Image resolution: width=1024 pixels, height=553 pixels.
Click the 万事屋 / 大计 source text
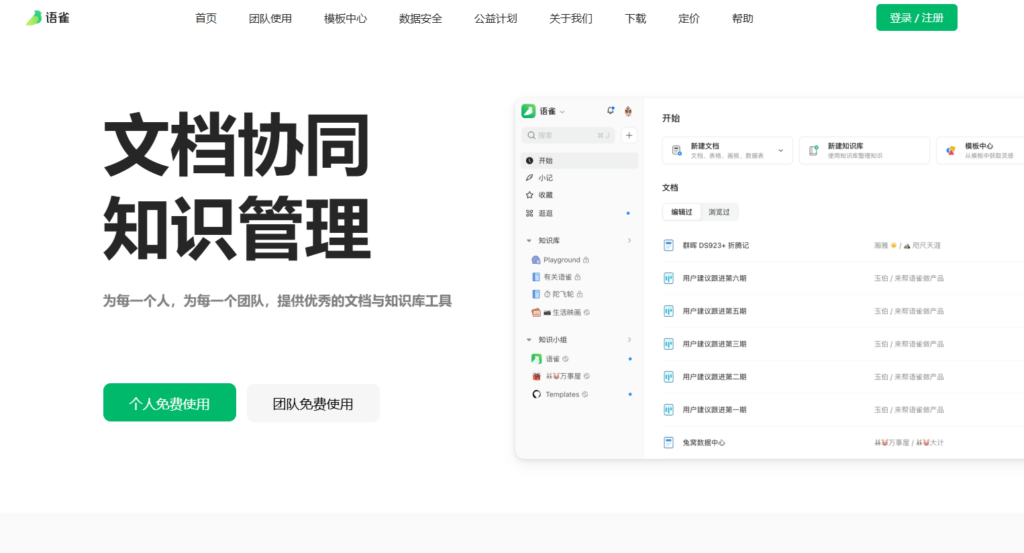click(909, 443)
